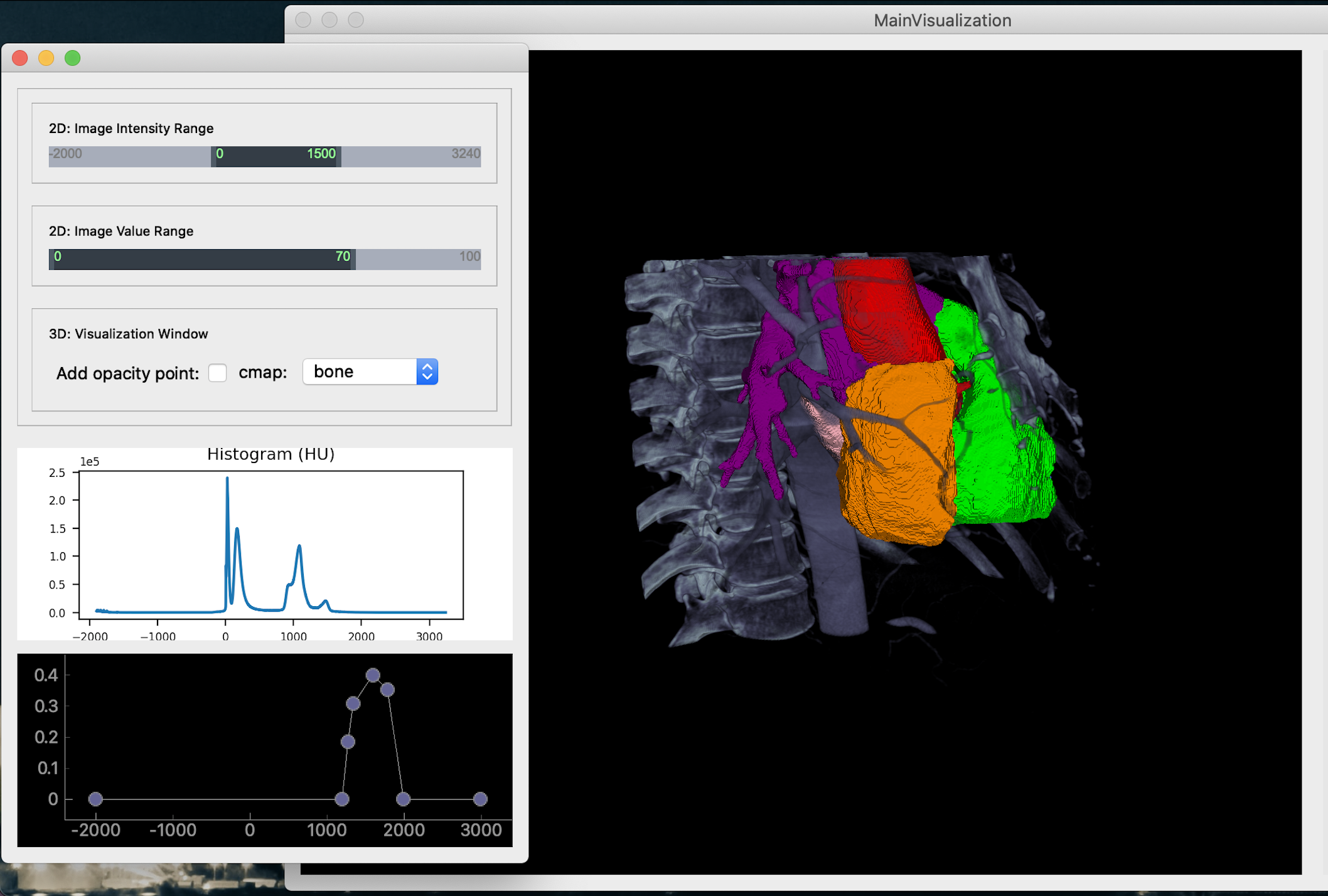Click the opacity point at 0.18
Screen dimensions: 1328x896
click(x=349, y=741)
